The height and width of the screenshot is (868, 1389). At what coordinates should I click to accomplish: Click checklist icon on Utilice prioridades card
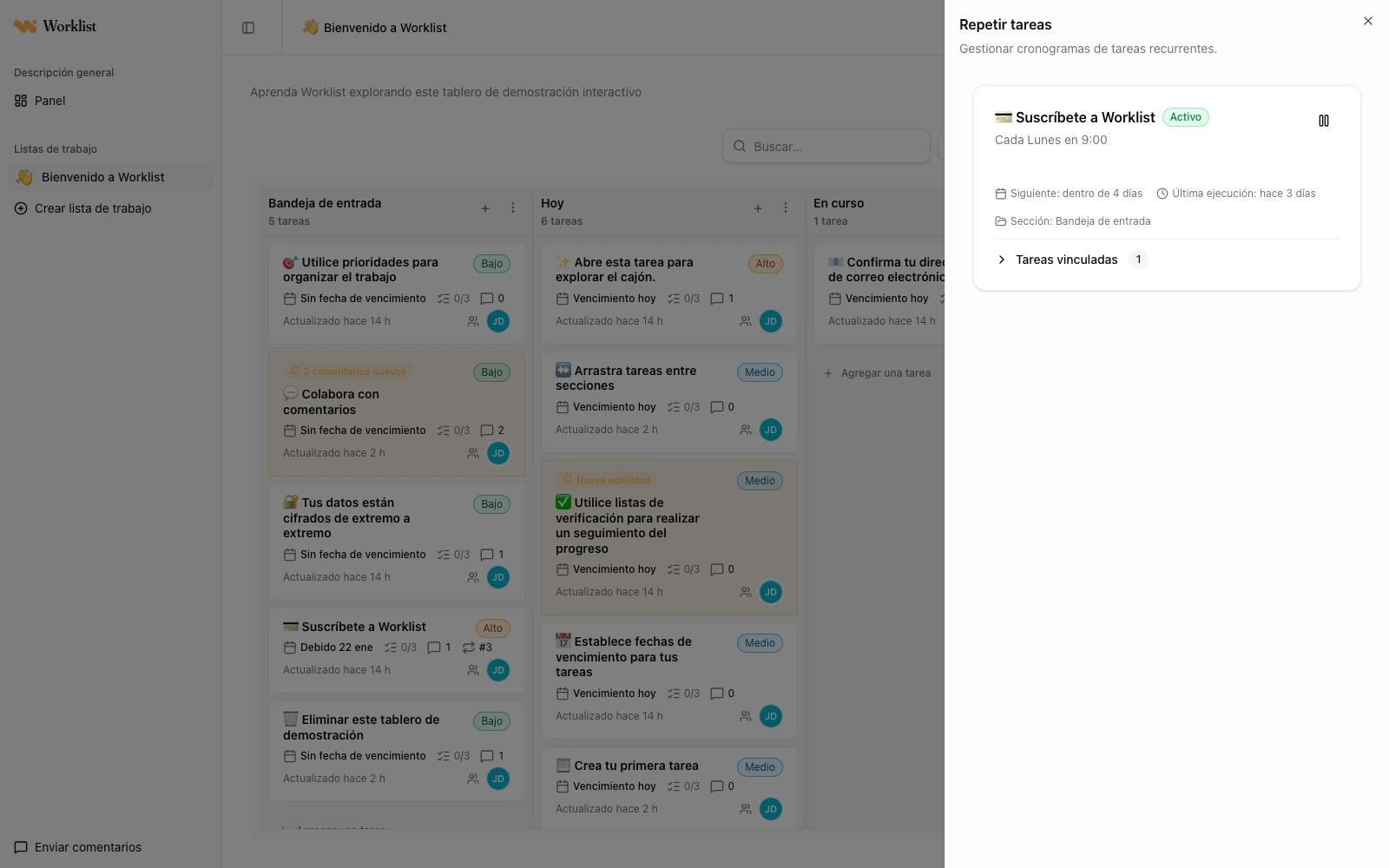(x=444, y=299)
